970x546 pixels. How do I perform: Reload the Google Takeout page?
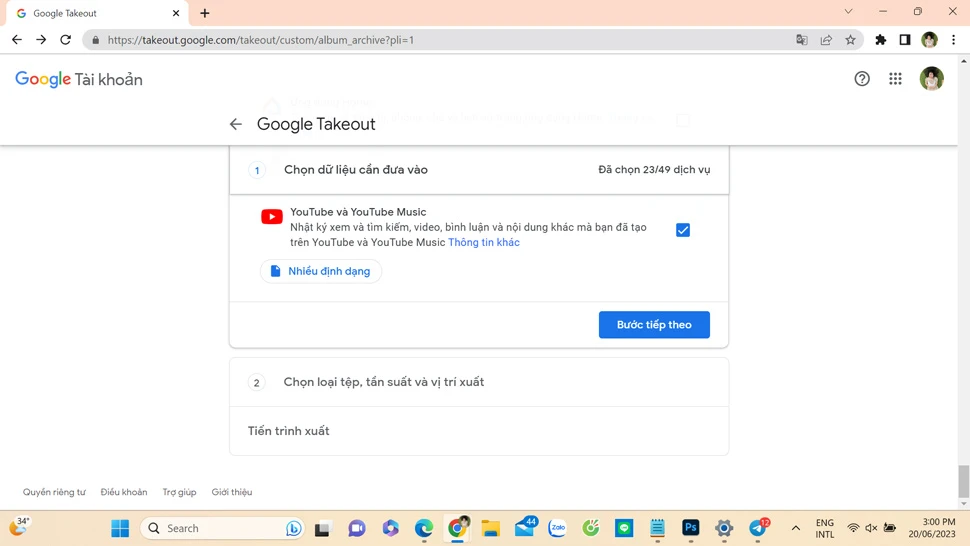pos(66,40)
